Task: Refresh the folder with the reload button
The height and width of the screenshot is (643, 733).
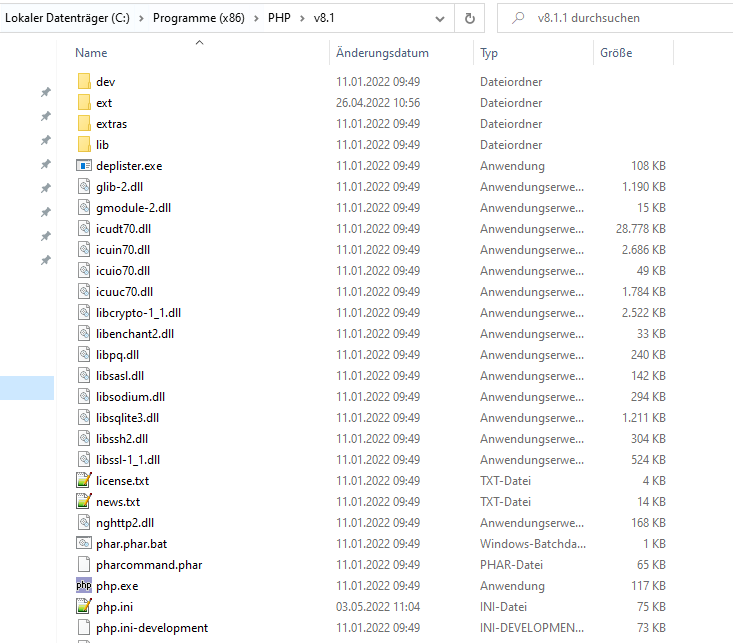Action: 470,18
